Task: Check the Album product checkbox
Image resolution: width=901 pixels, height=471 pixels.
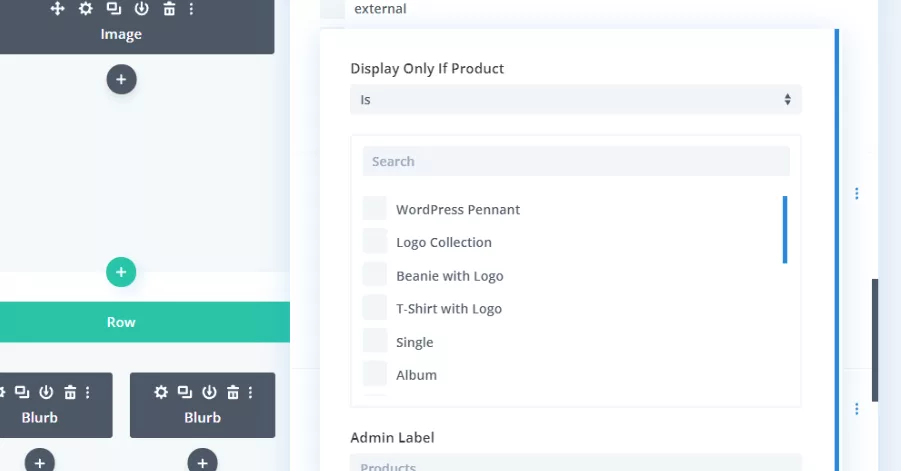Action: (x=375, y=374)
